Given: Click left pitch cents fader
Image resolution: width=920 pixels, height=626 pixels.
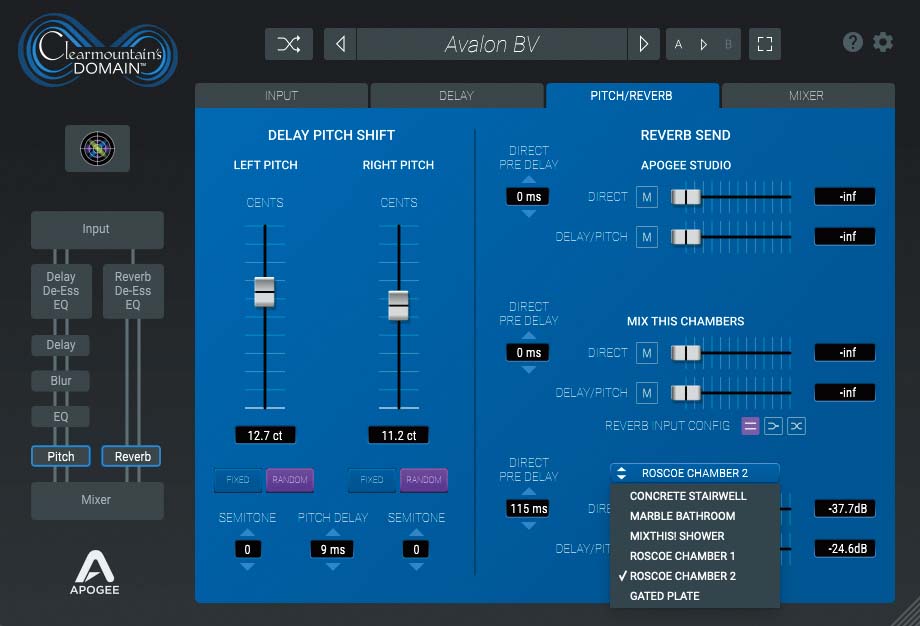Looking at the screenshot, I should pyautogui.click(x=265, y=292).
